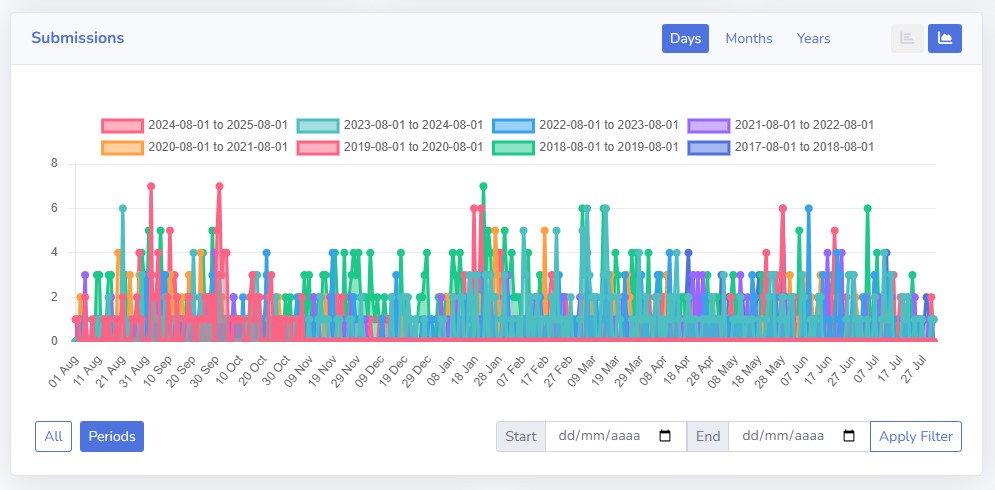Click the Apply Filter button

click(x=916, y=437)
